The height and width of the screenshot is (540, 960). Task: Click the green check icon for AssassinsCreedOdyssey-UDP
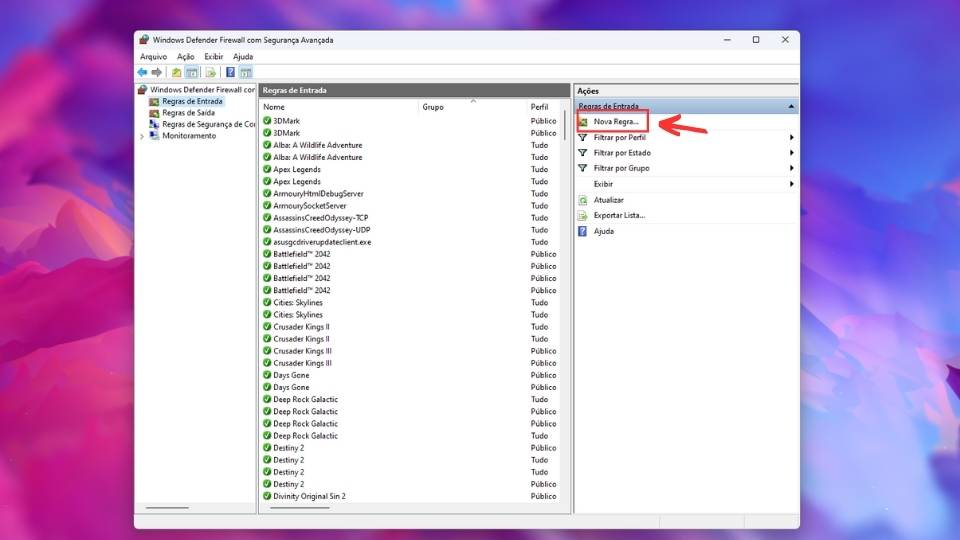267,230
